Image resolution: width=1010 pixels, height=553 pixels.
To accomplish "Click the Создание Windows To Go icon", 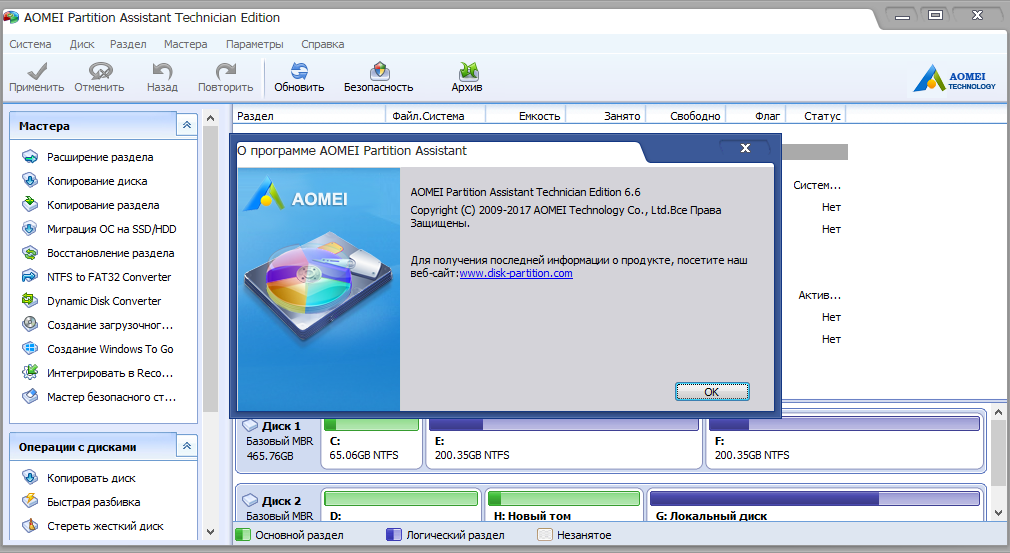I will pyautogui.click(x=30, y=348).
